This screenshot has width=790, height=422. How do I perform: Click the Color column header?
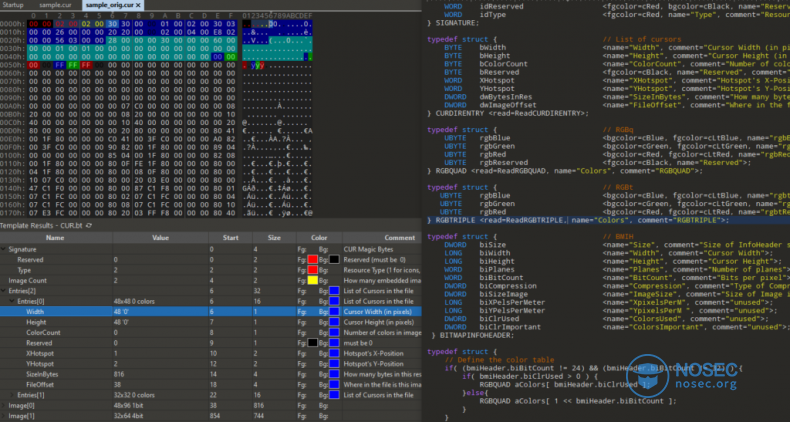coord(319,238)
